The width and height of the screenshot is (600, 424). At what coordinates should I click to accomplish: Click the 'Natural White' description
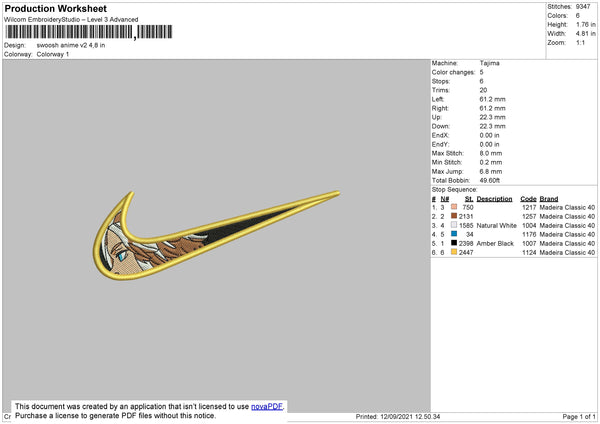pos(496,225)
